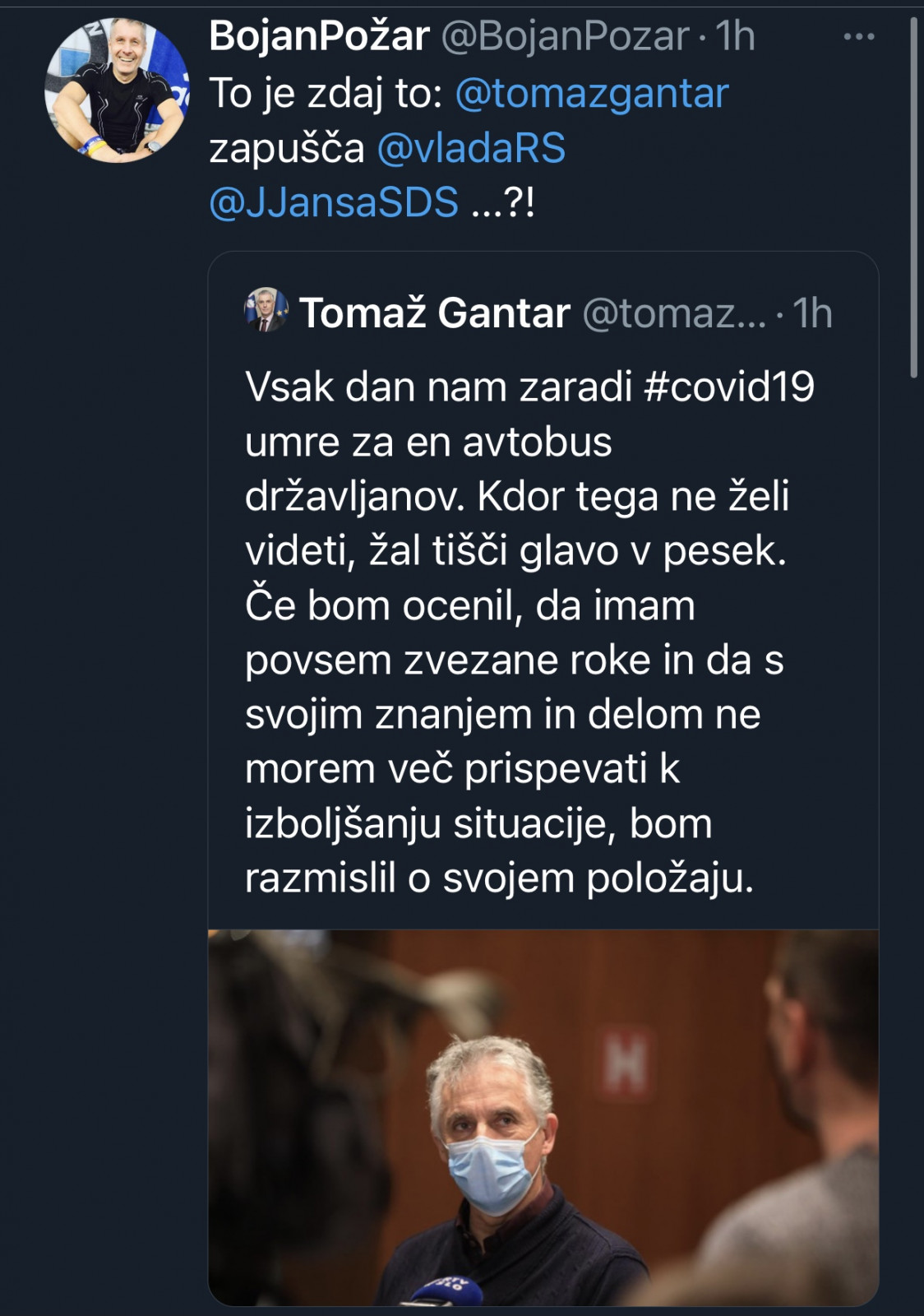Tap the '...?!' ending of the tweet
The image size is (924, 1316).
(502, 202)
